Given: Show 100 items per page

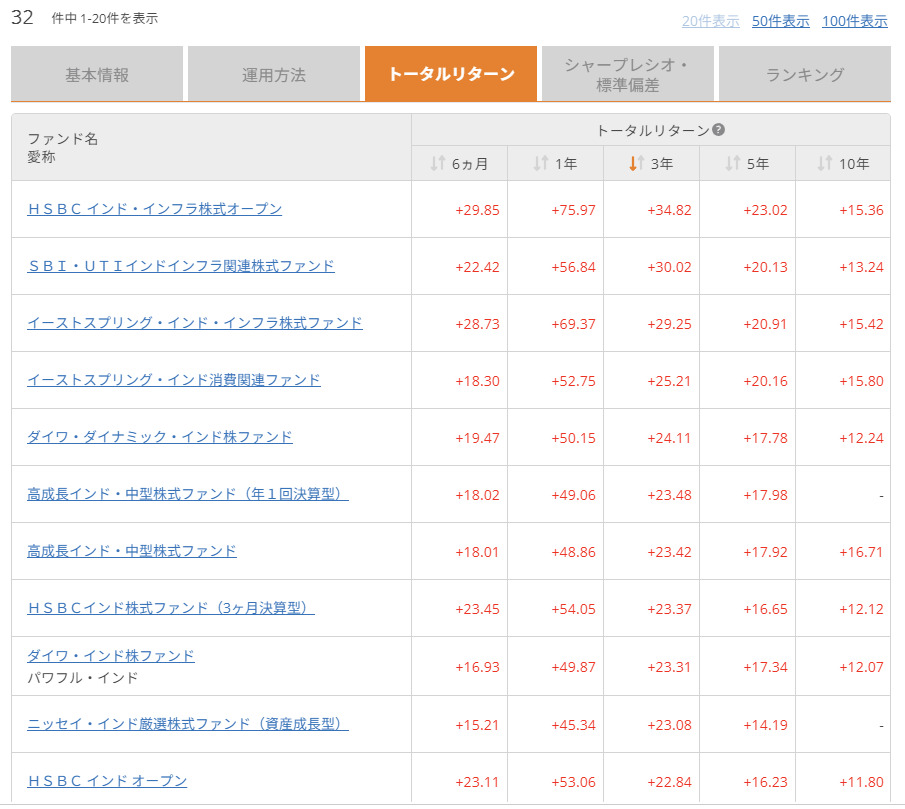Looking at the screenshot, I should [854, 21].
